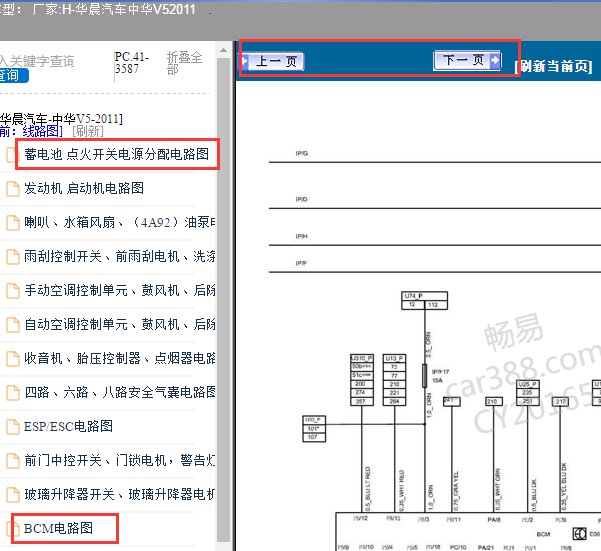Open ESP/ESC电路图 item
The height and width of the screenshot is (551, 601).
(68, 426)
